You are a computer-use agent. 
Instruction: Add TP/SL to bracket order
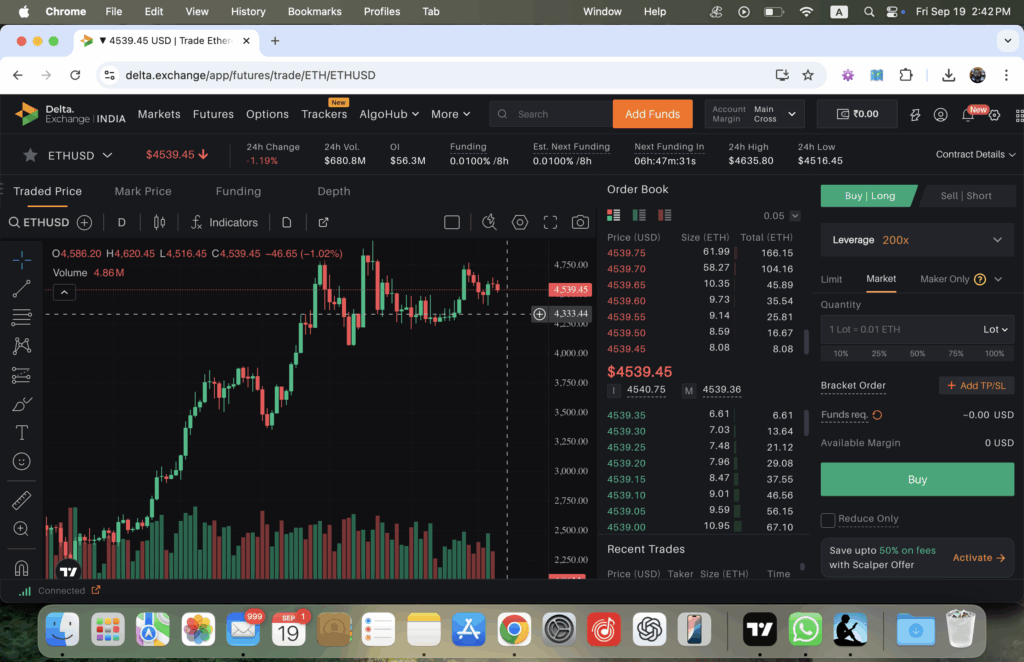tap(976, 386)
